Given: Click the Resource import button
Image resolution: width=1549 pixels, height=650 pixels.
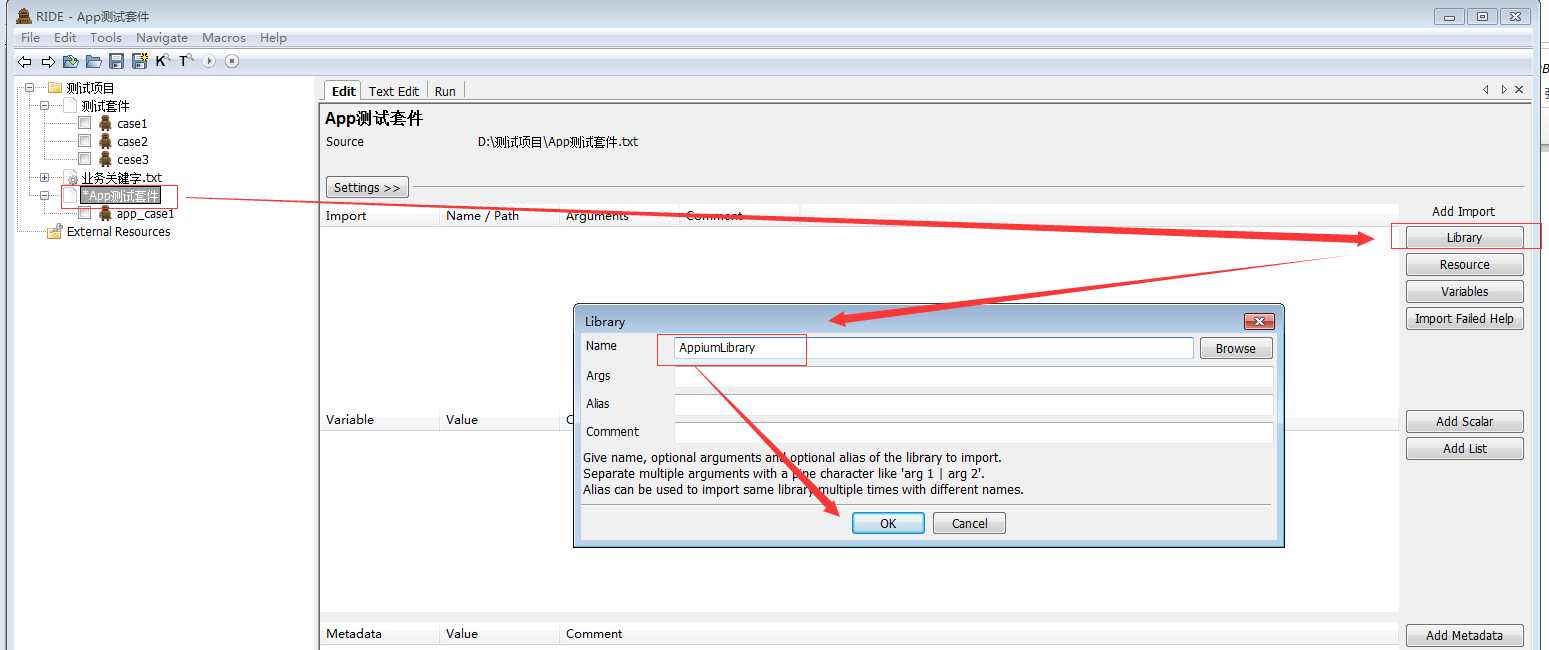Looking at the screenshot, I should coord(1464,265).
